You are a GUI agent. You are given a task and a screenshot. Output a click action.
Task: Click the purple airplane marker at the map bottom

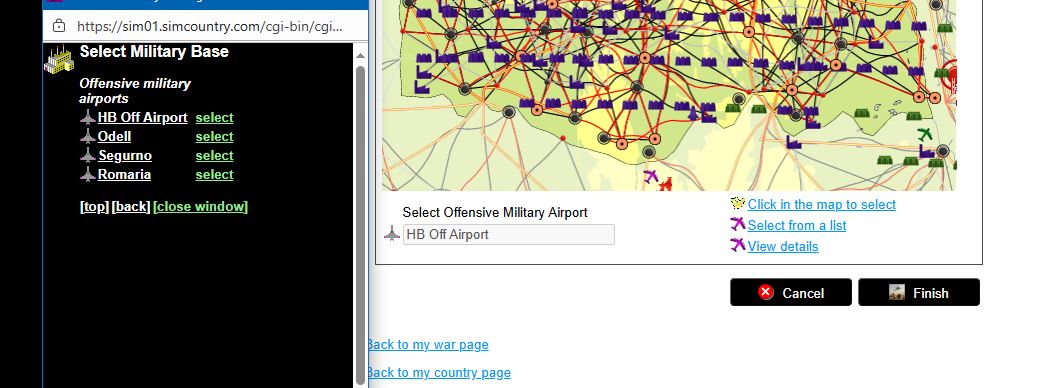pos(650,176)
